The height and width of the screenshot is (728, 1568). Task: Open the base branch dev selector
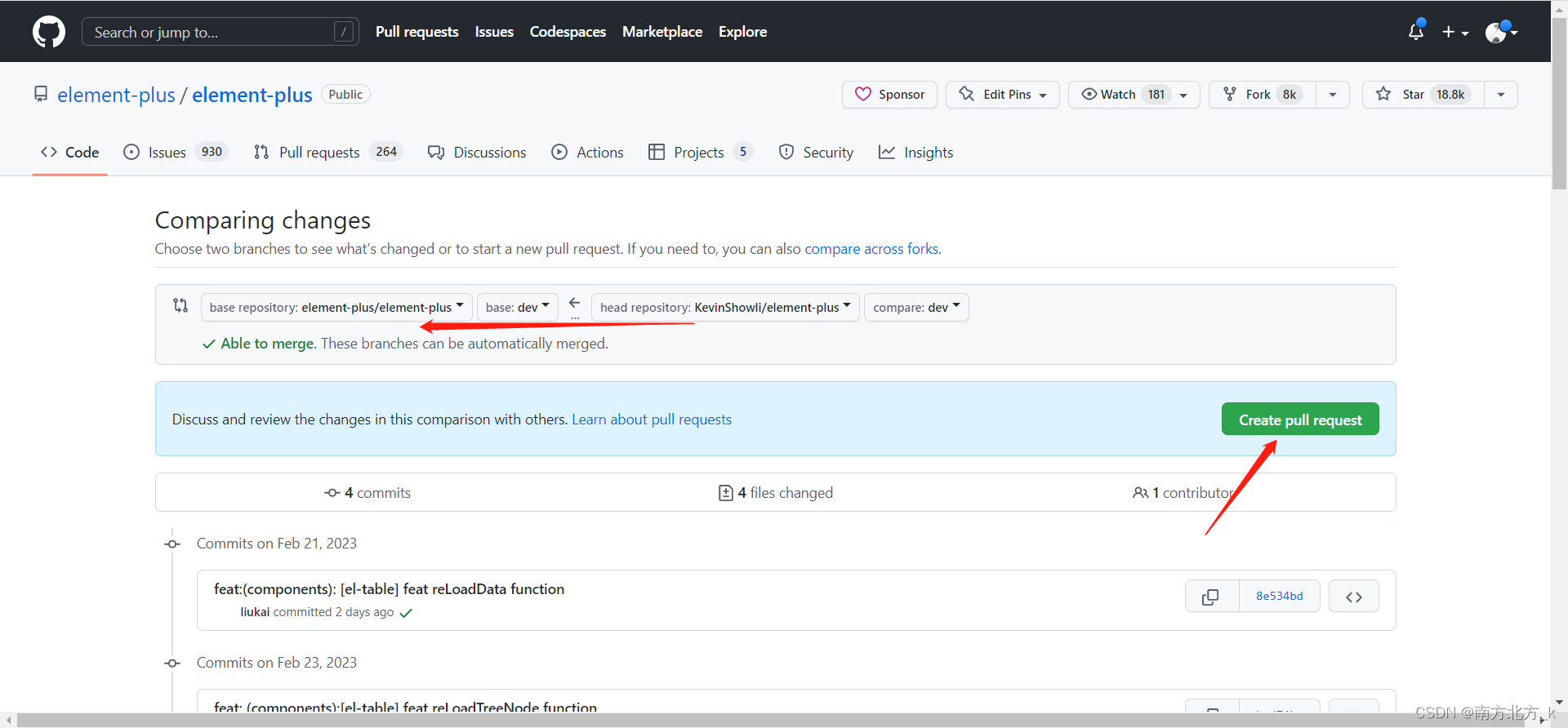click(x=518, y=307)
